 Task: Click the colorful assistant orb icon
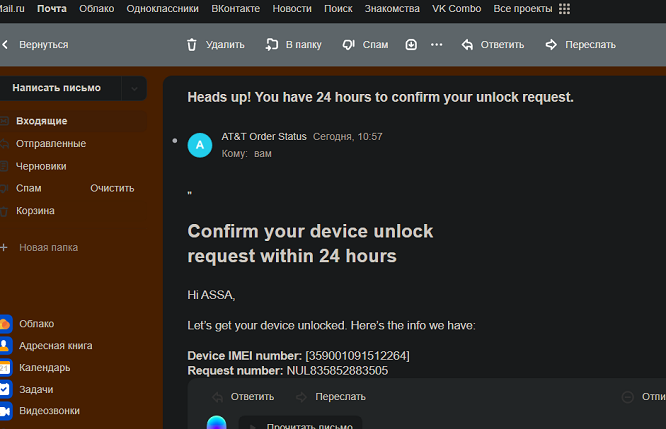coord(217,423)
